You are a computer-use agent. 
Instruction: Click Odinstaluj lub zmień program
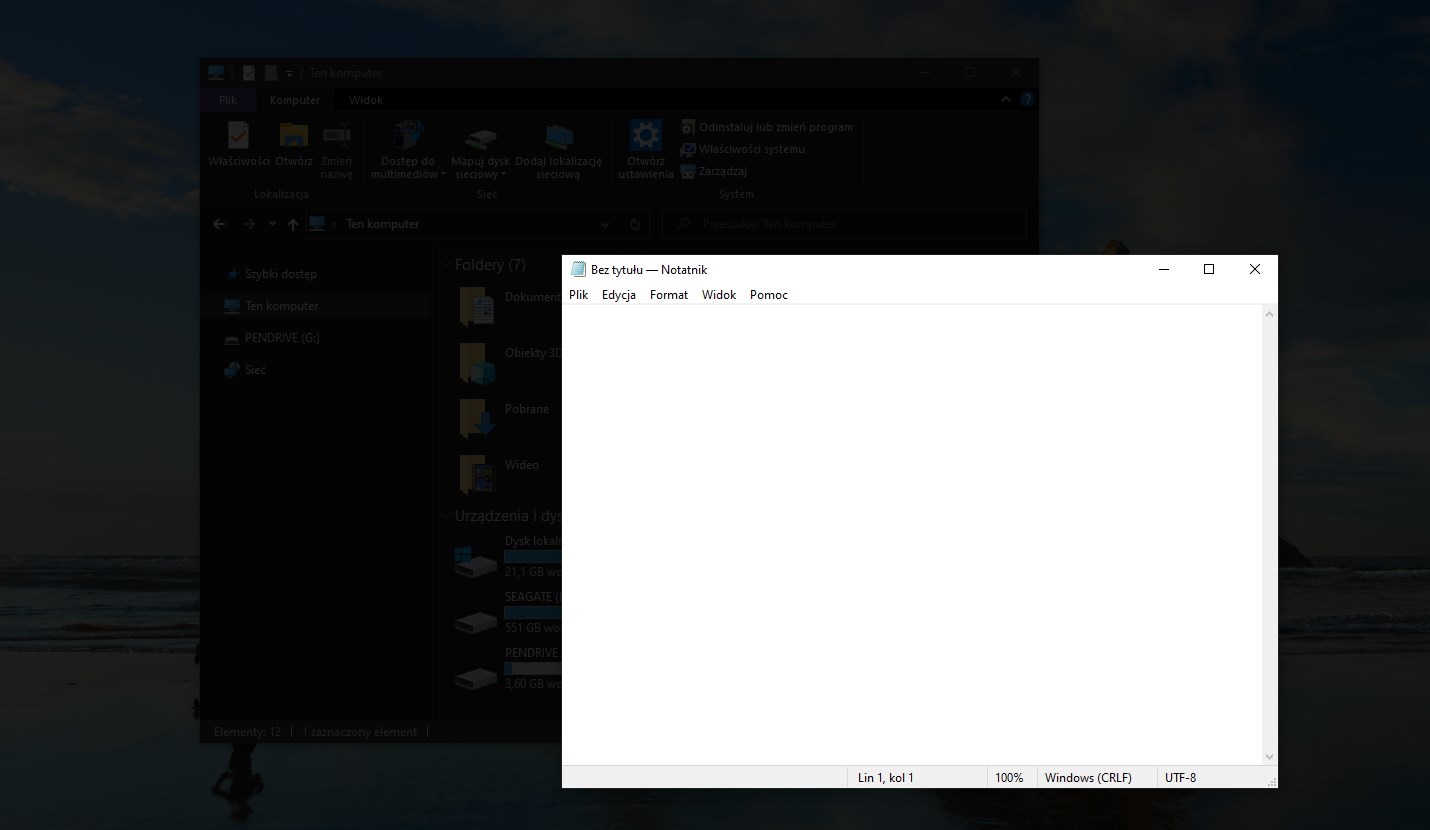767,127
